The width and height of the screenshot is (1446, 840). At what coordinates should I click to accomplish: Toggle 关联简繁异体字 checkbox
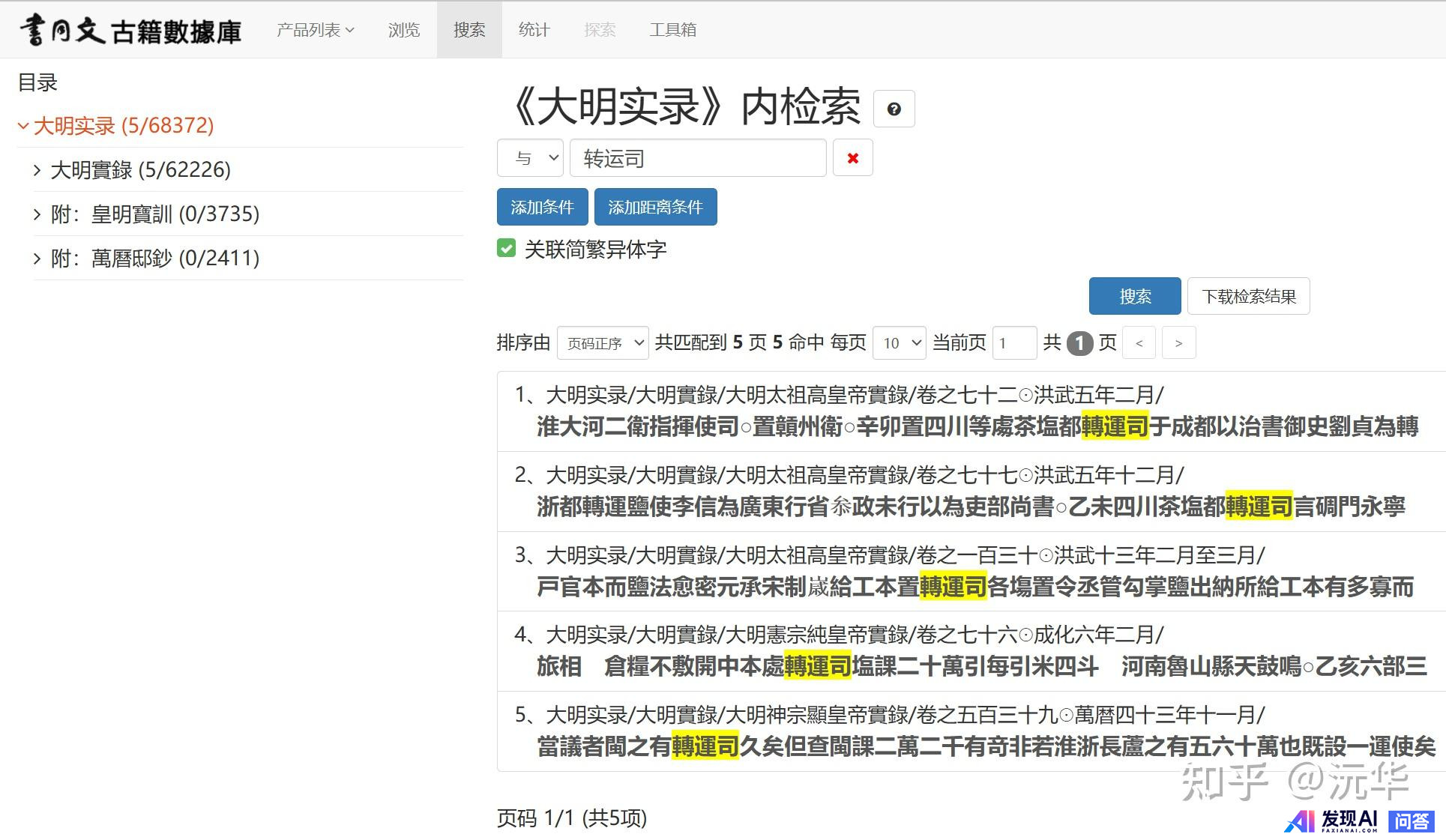[x=507, y=249]
